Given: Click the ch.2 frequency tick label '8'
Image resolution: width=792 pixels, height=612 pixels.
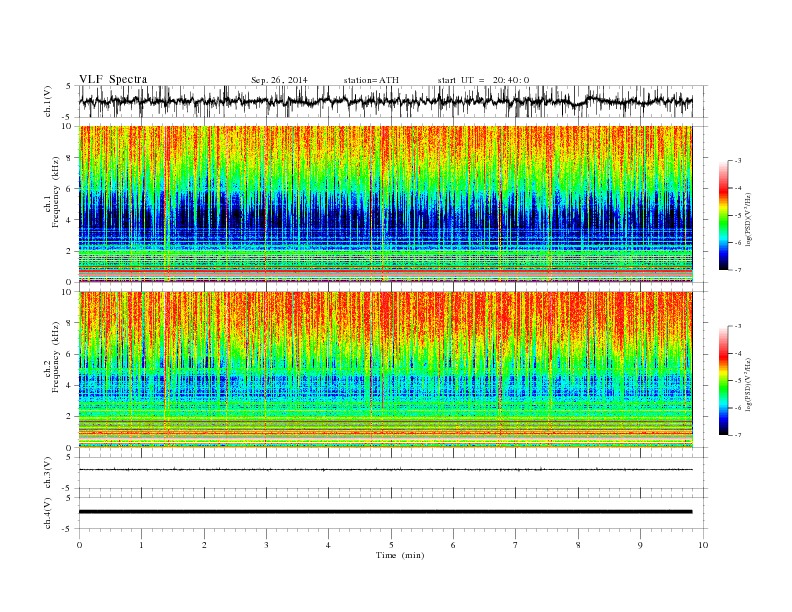Looking at the screenshot, I should click(x=69, y=323).
